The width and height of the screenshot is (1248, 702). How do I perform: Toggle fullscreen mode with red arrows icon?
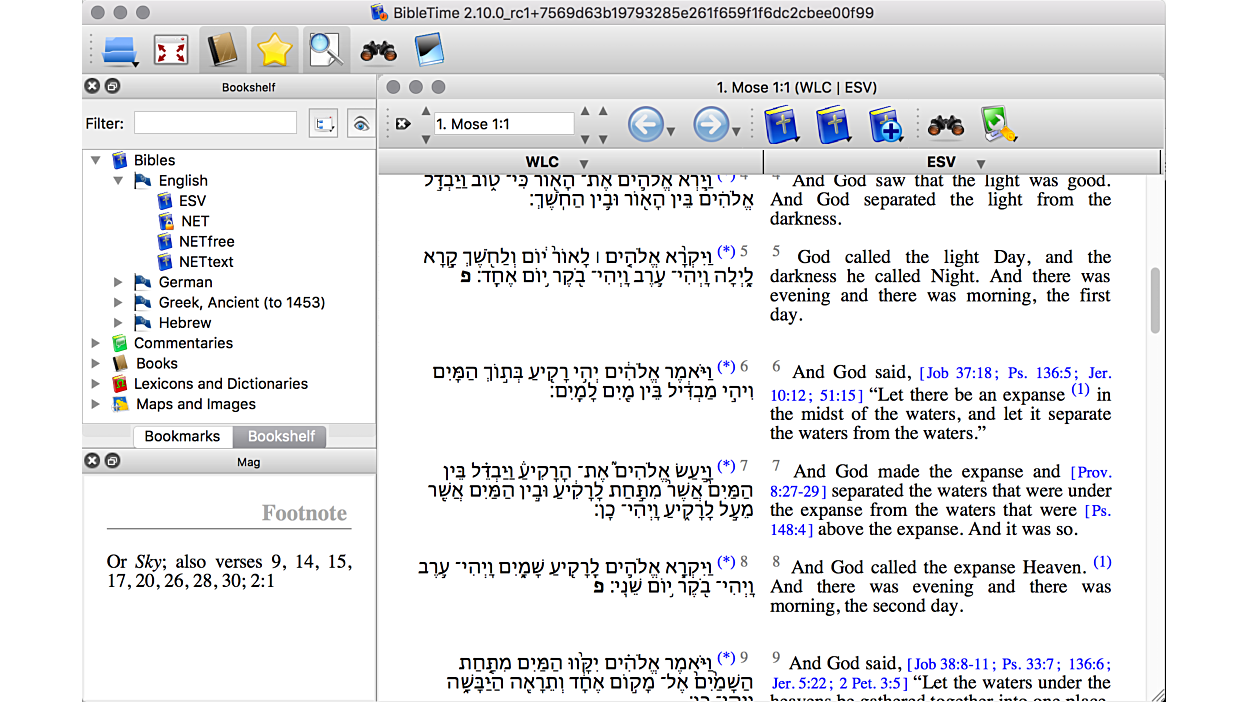[171, 49]
